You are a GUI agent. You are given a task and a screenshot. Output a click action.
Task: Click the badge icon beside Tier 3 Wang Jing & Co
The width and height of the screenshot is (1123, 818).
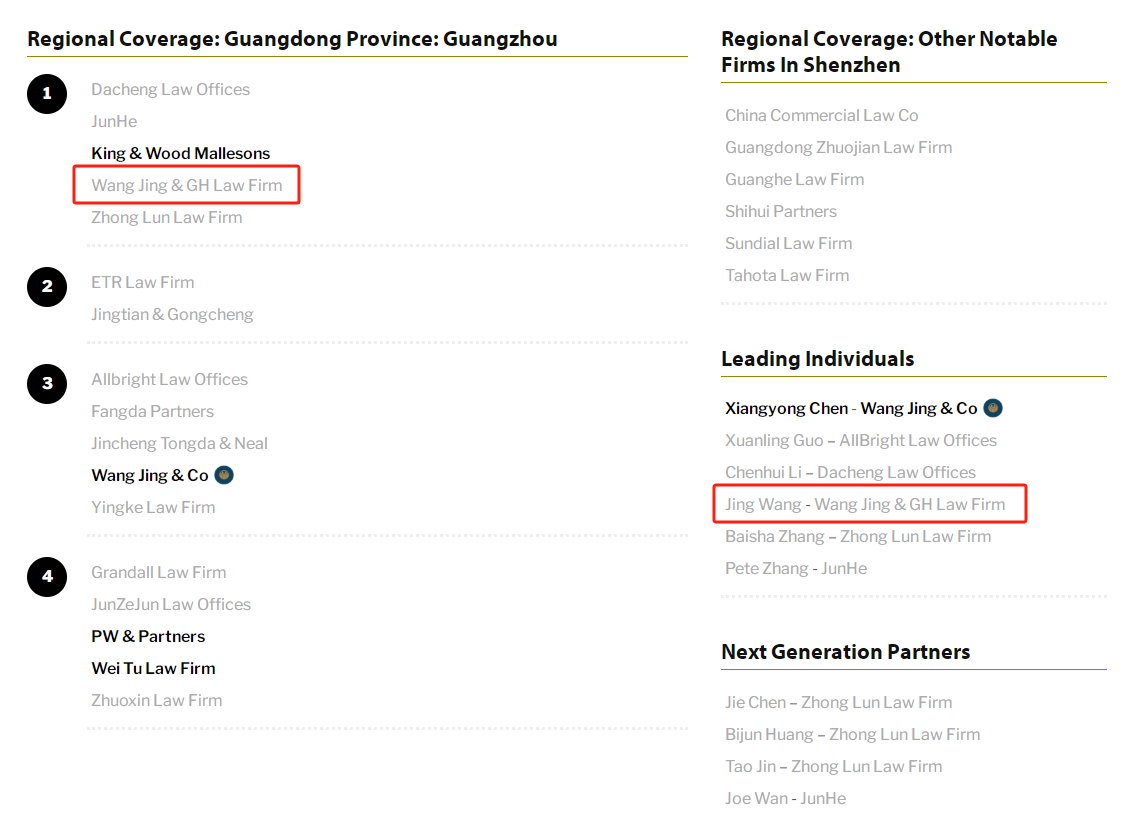pos(224,475)
